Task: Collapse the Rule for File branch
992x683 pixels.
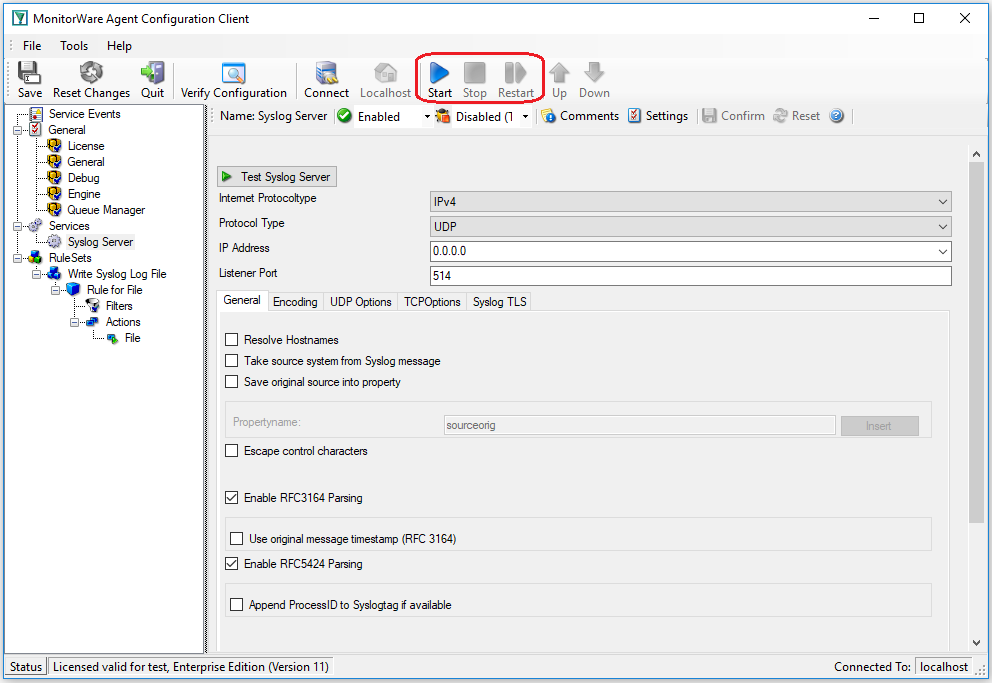Action: coord(56,290)
